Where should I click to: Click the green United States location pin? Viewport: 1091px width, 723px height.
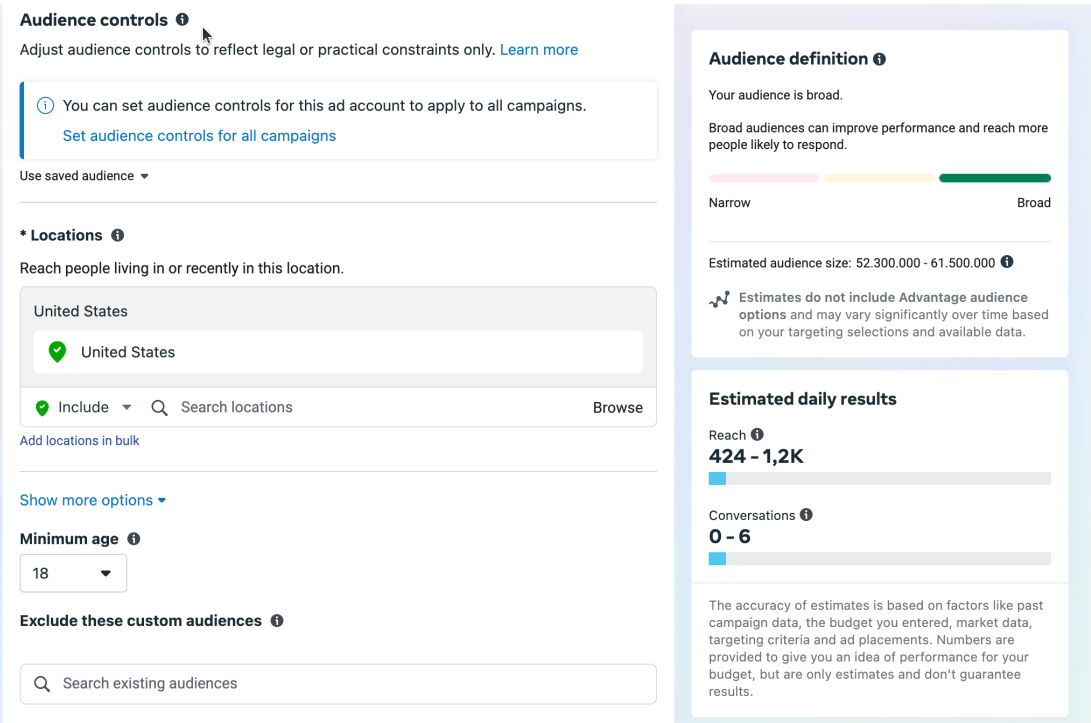[x=58, y=352]
